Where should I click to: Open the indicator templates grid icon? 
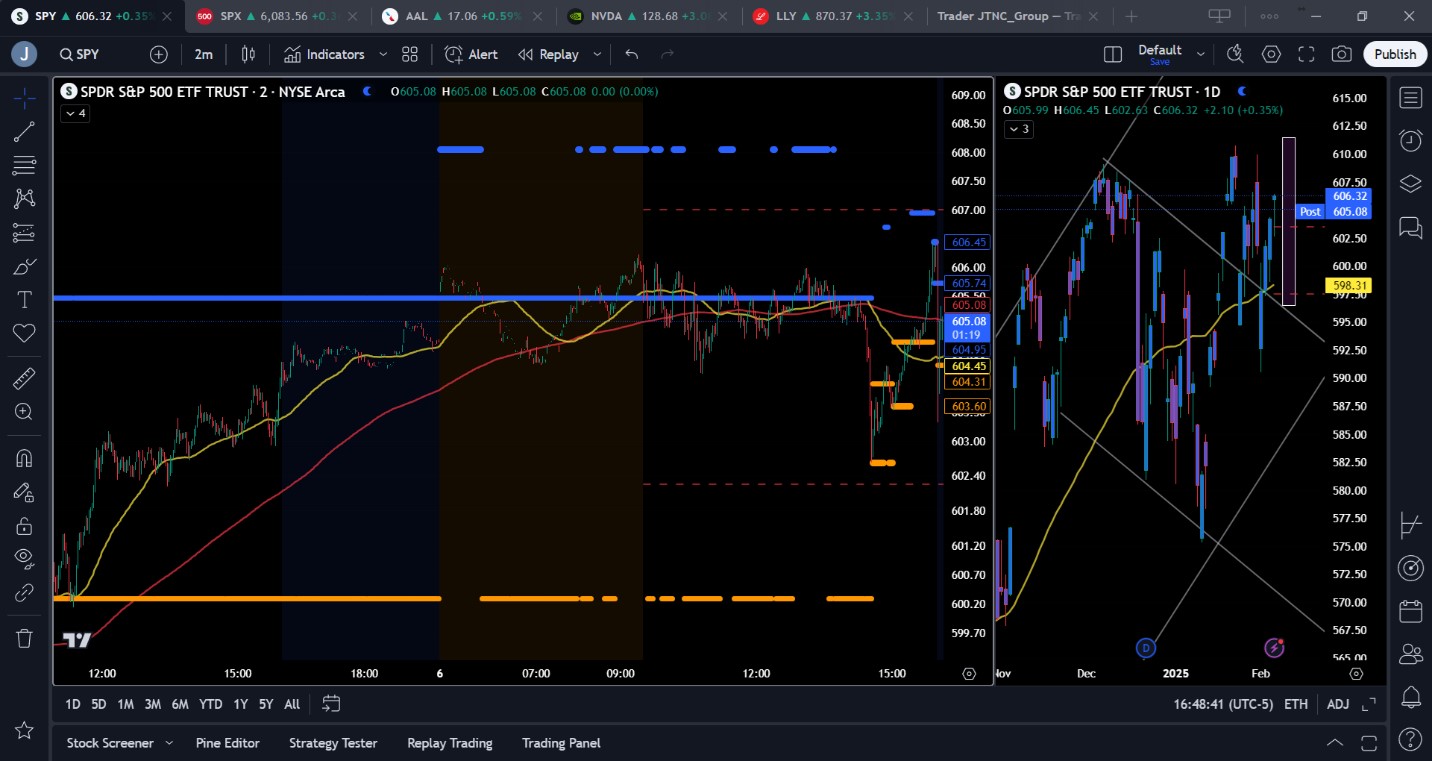point(410,54)
